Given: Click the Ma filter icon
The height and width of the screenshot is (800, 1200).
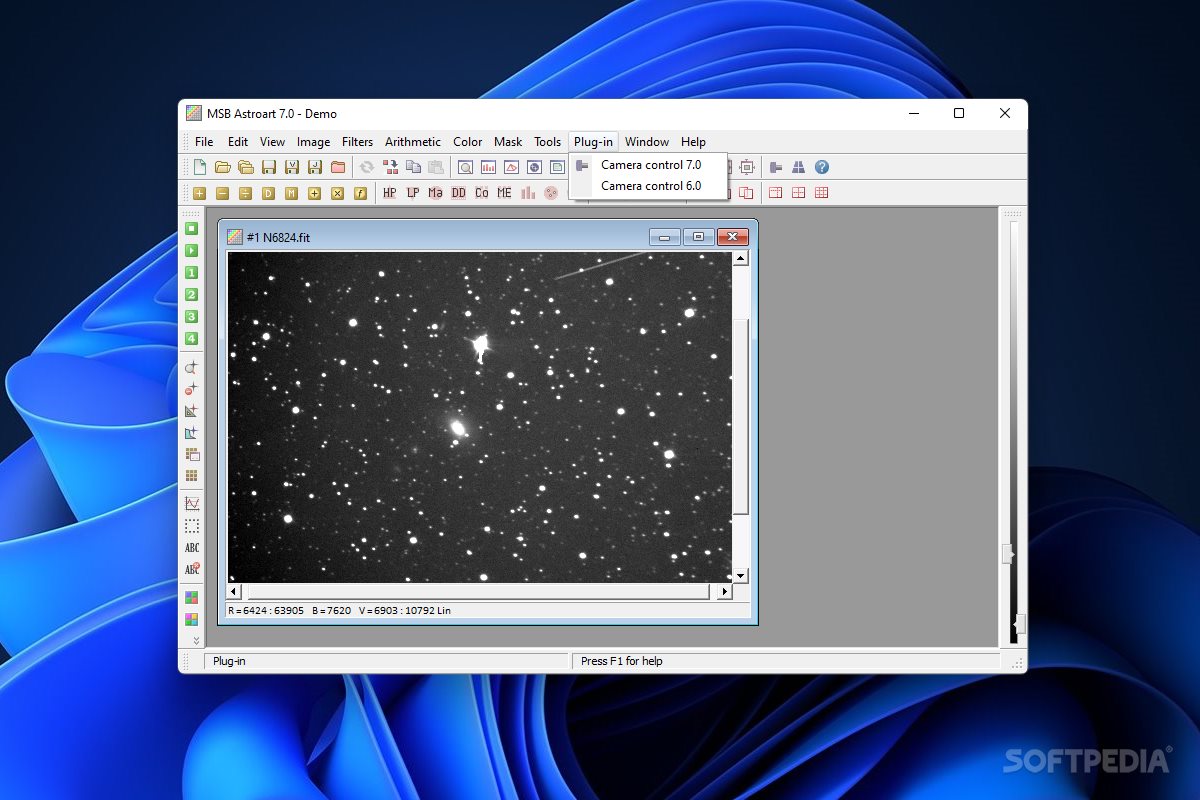Looking at the screenshot, I should click(435, 193).
